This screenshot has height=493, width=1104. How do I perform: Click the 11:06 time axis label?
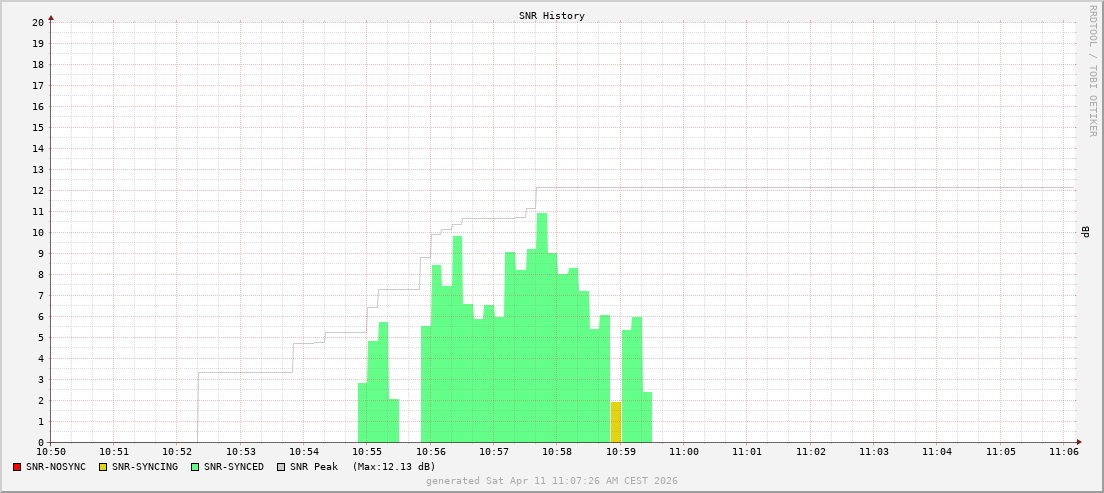pyautogui.click(x=1064, y=452)
